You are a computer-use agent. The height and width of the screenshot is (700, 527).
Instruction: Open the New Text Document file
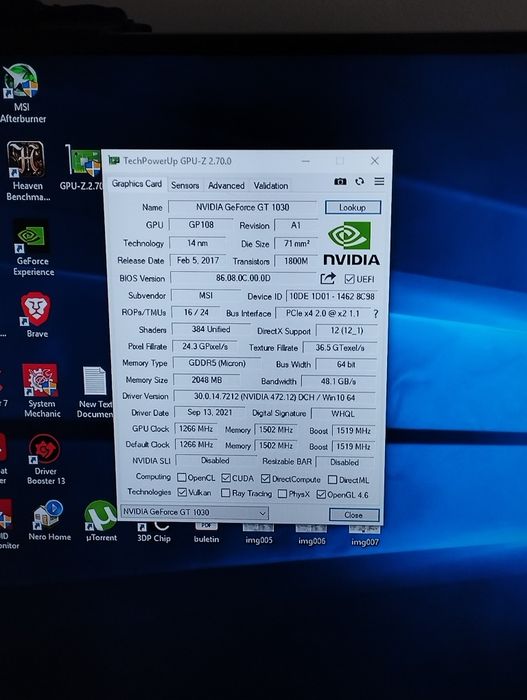95,392
